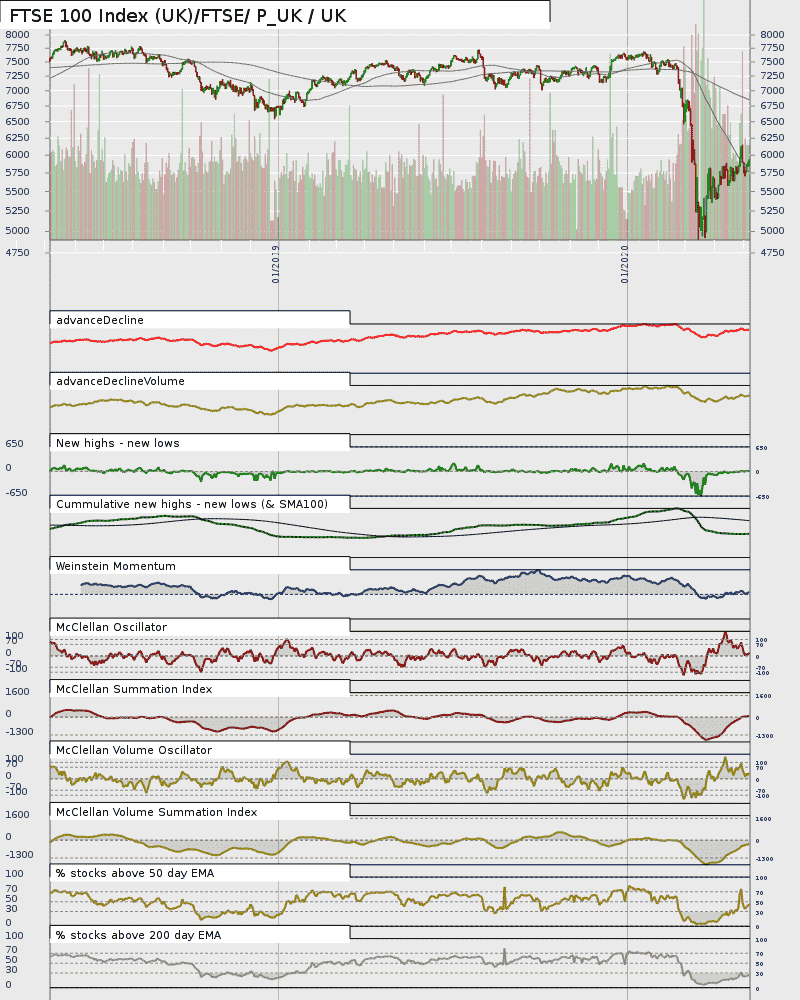This screenshot has width=800, height=1000.
Task: Select the advanceDecline panel label
Action: [100, 320]
